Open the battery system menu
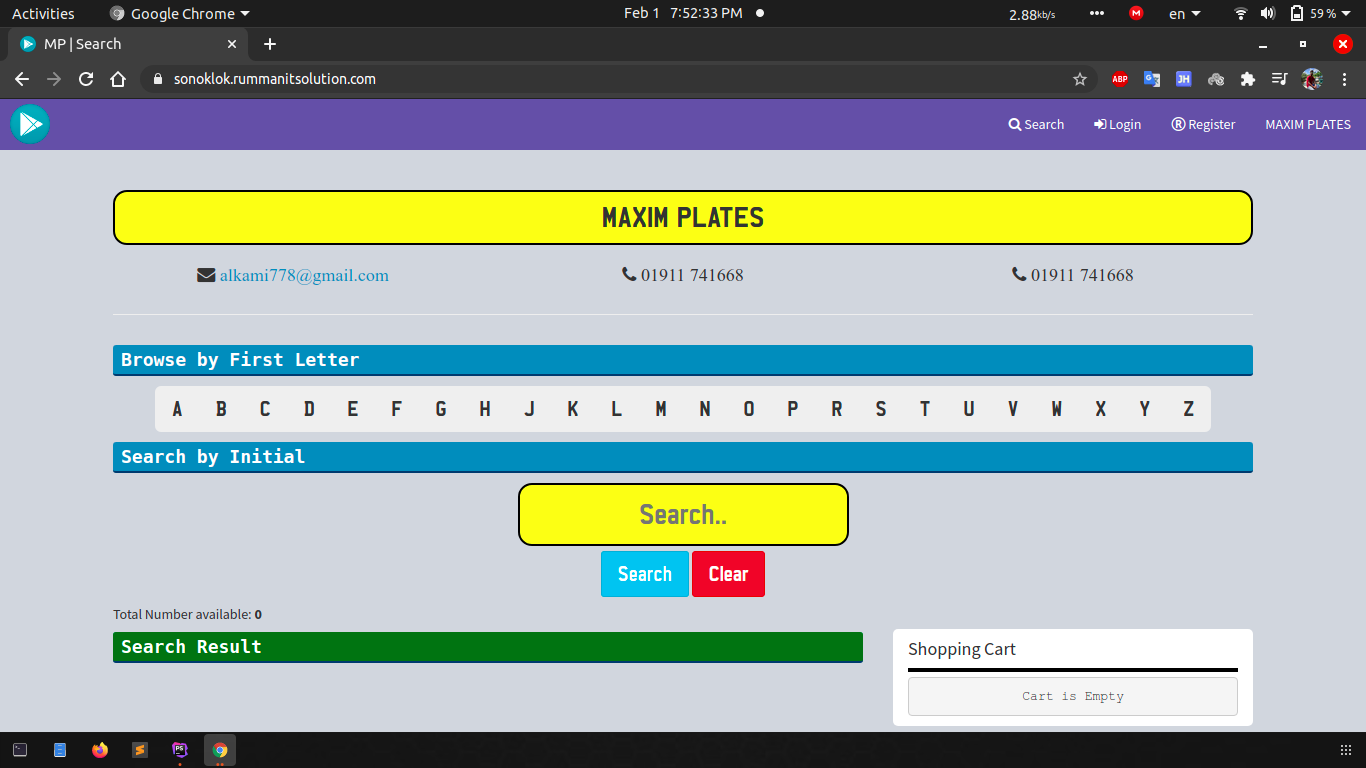This screenshot has height=768, width=1366. [1313, 14]
